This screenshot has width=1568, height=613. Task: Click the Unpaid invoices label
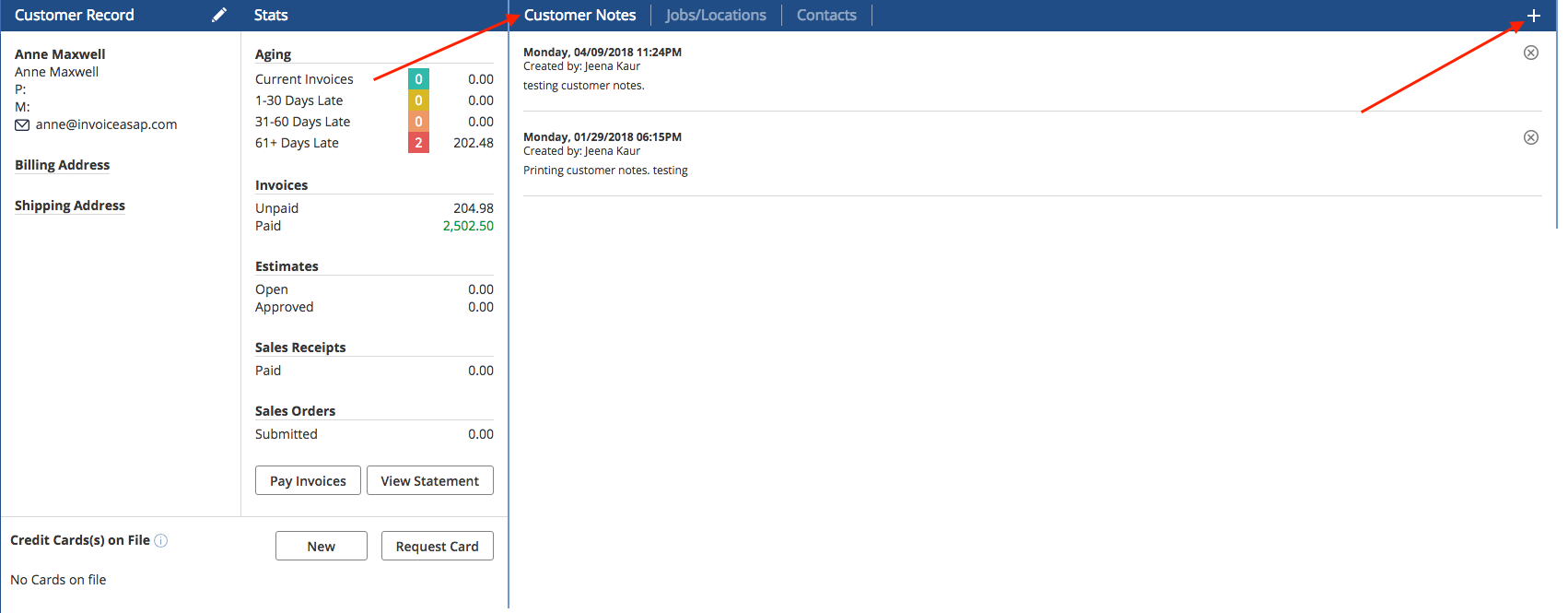click(x=276, y=208)
